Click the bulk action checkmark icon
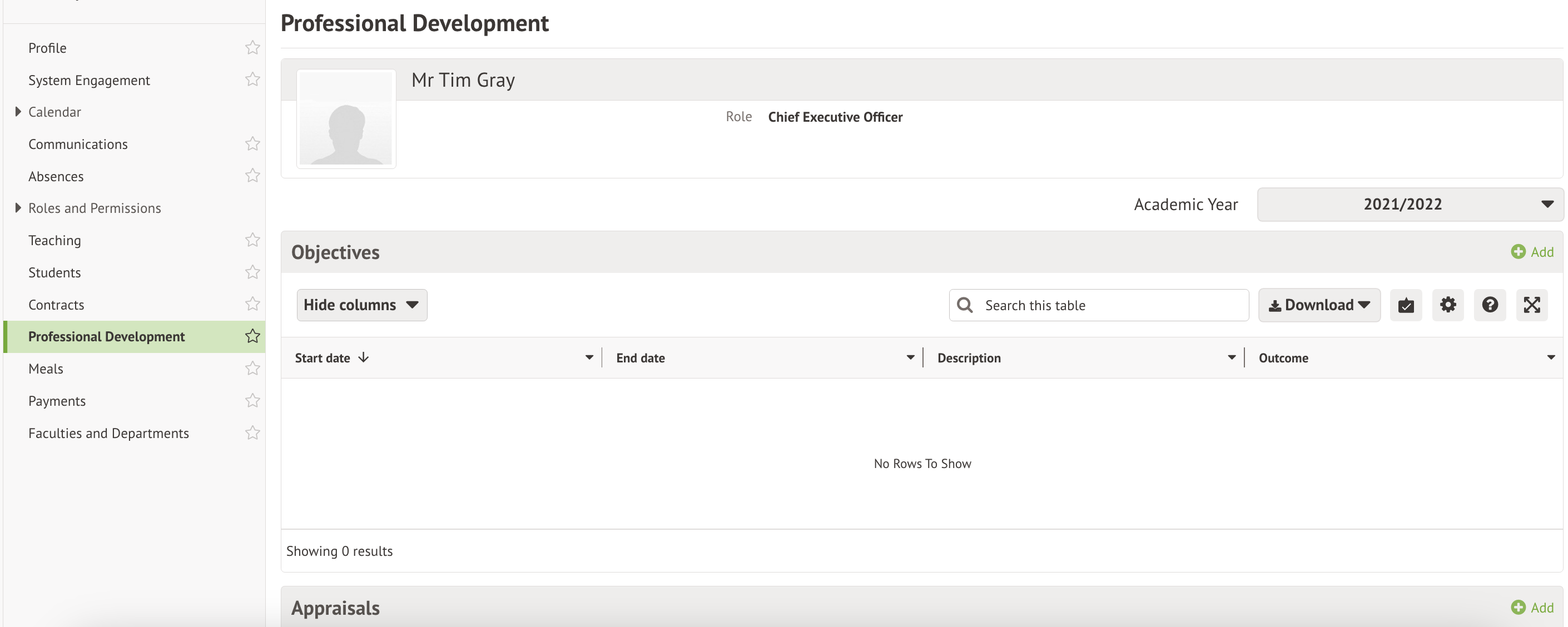Viewport: 1568px width, 627px height. coord(1406,305)
